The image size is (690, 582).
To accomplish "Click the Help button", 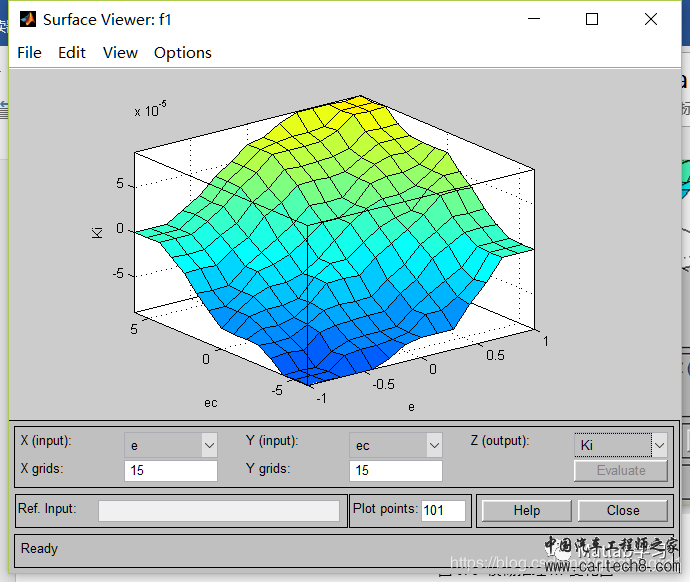I will pyautogui.click(x=527, y=511).
